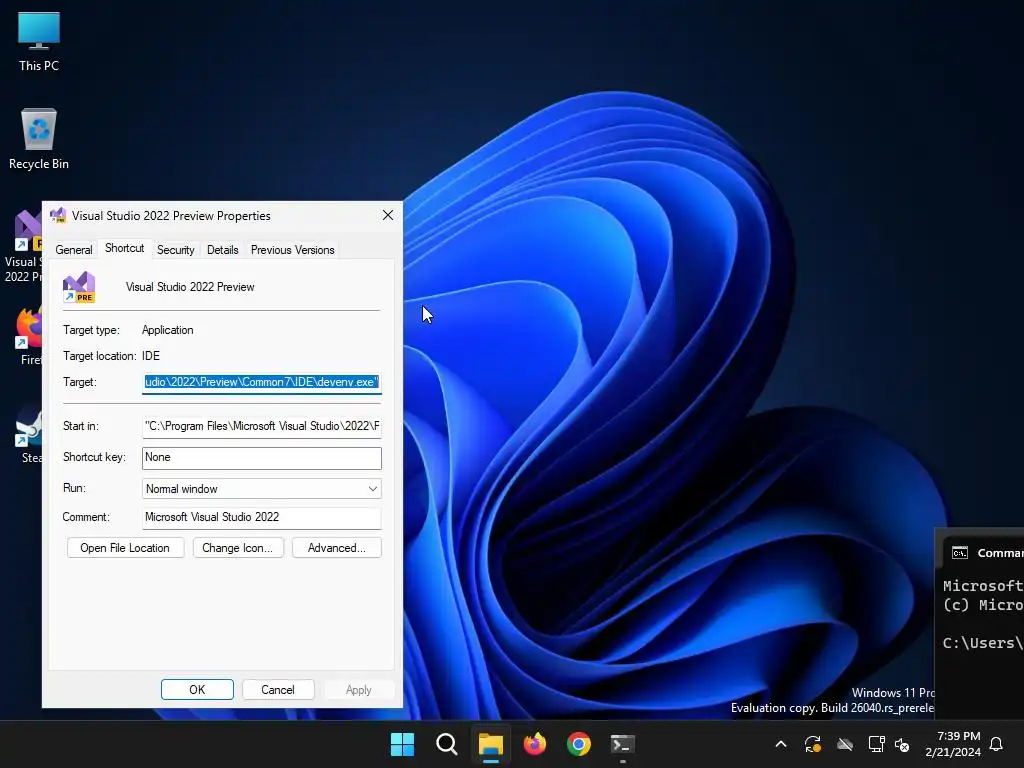Viewport: 1024px width, 768px height.
Task: Click the Windows Update tray icon
Action: [x=813, y=744]
